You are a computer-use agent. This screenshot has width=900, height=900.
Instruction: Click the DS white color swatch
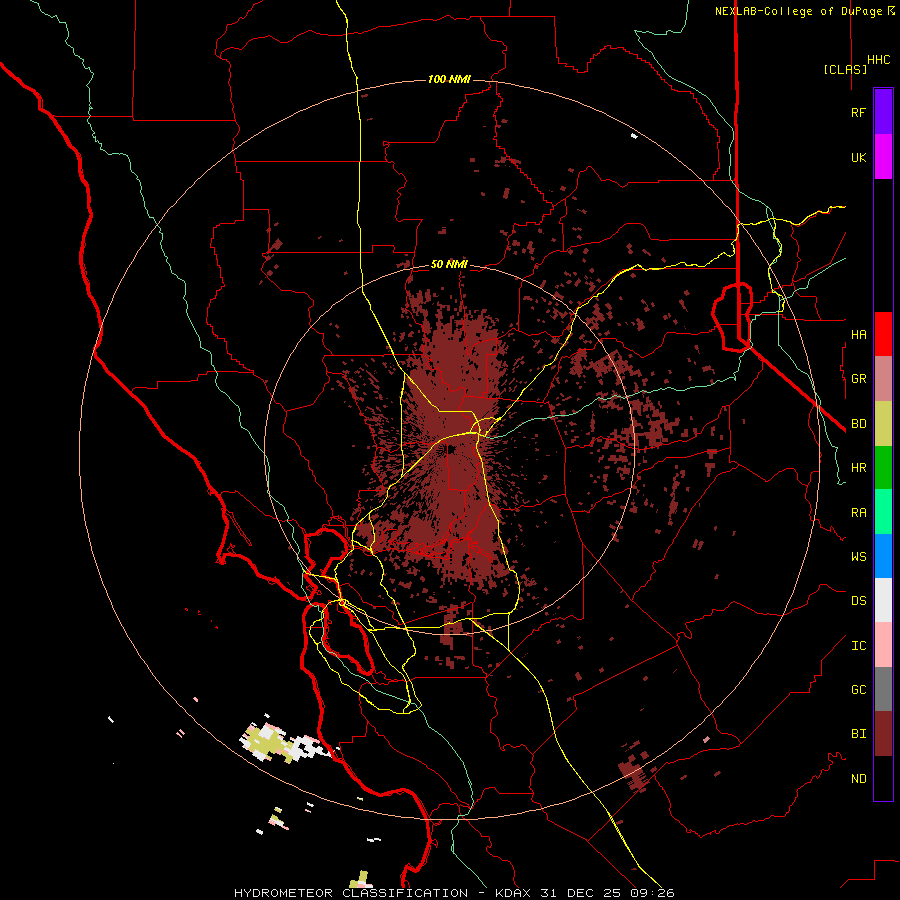(x=883, y=600)
